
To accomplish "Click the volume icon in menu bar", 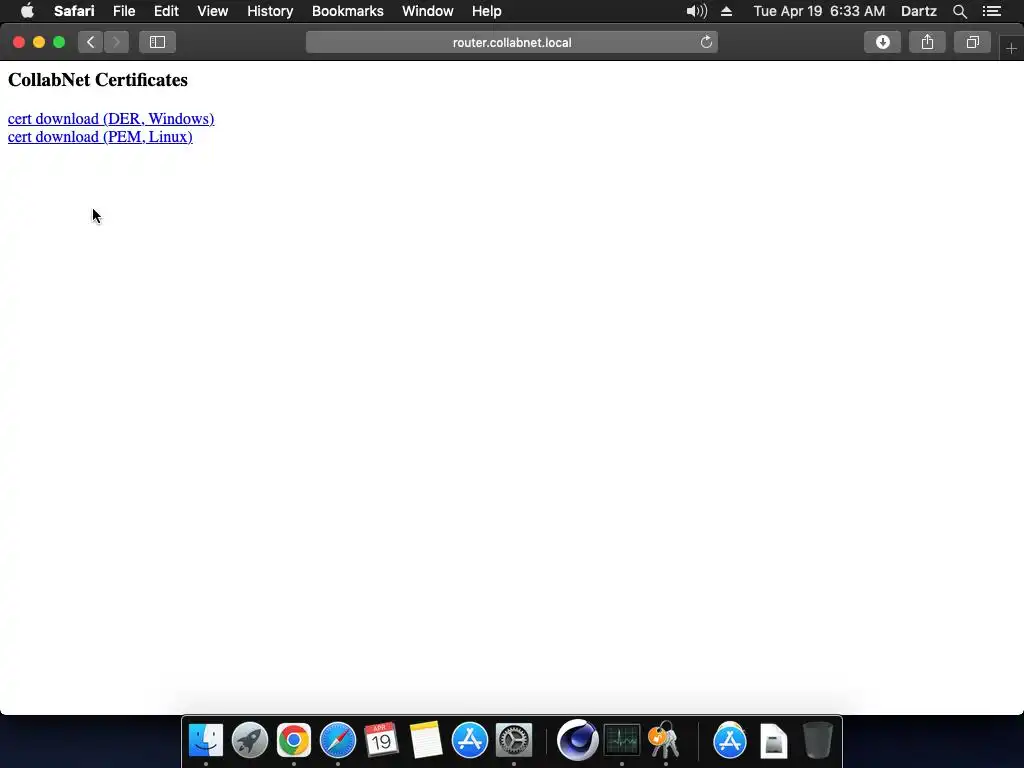I will click(x=697, y=11).
